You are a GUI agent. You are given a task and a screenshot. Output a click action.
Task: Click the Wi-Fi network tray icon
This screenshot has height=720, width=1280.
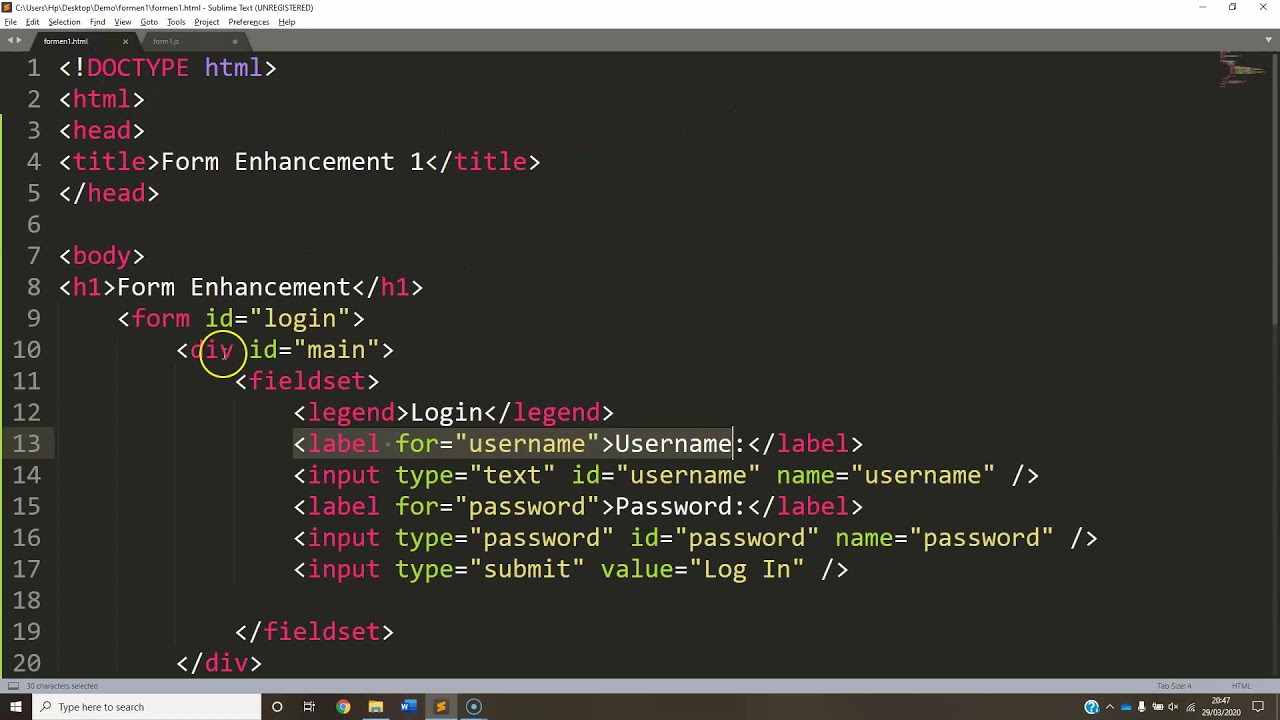click(1190, 707)
